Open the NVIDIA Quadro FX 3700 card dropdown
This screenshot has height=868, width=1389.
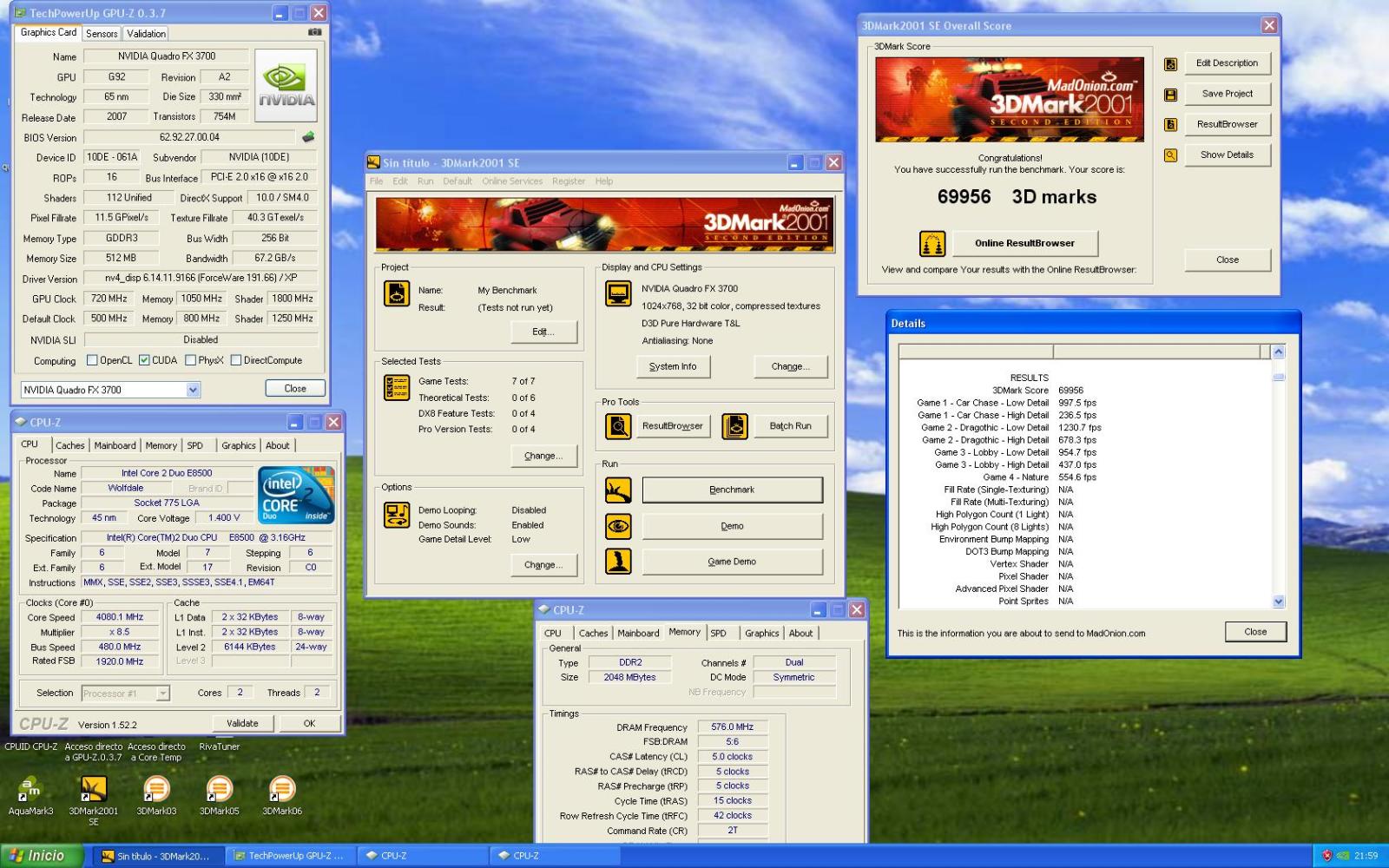click(x=193, y=391)
